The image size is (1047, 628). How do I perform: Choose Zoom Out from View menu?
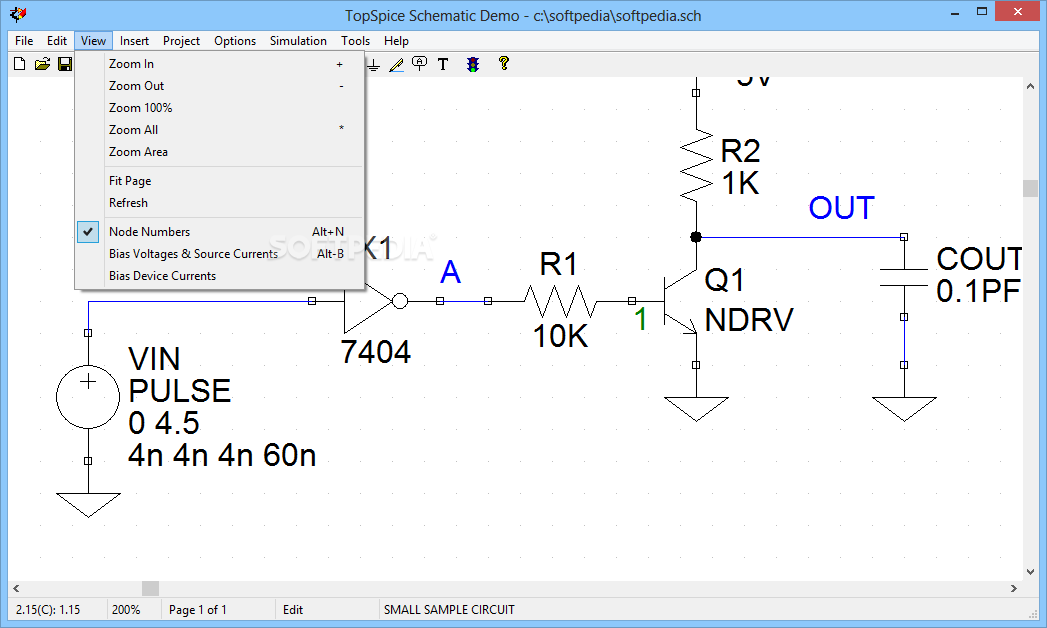220,85
